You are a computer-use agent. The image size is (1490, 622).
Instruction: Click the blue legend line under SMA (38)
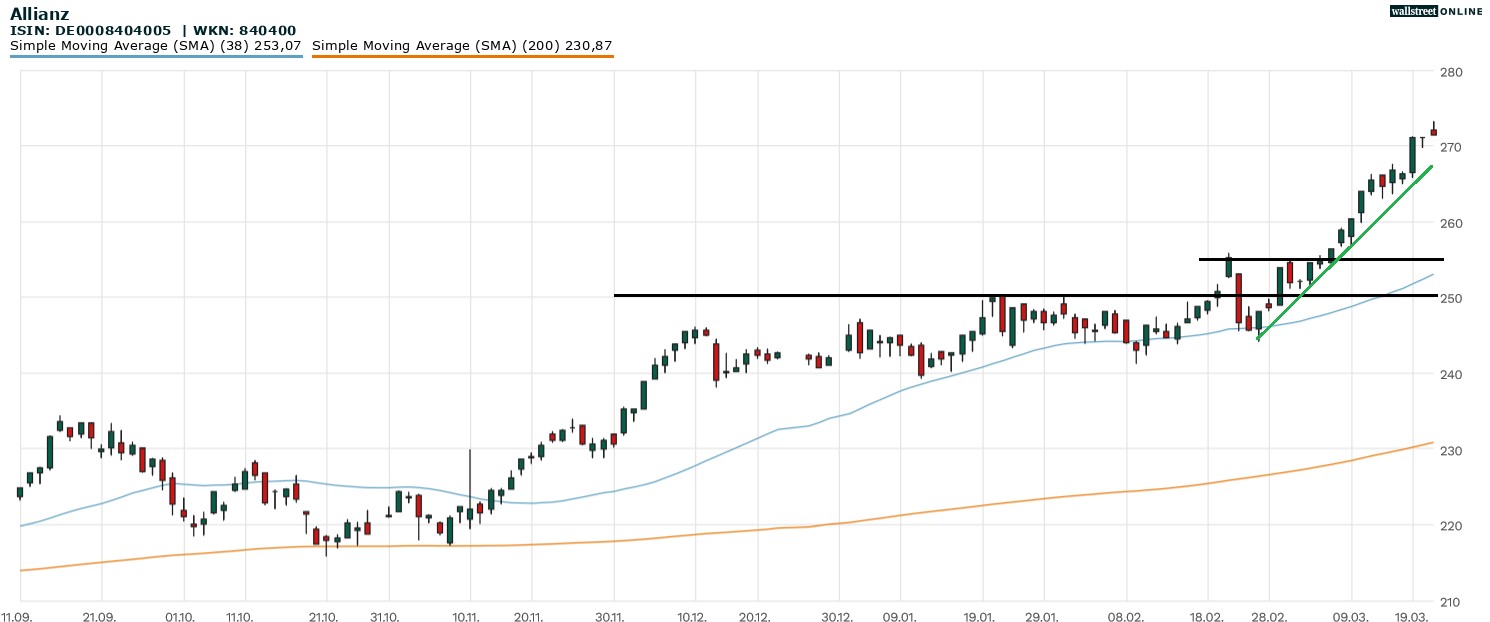point(156,57)
